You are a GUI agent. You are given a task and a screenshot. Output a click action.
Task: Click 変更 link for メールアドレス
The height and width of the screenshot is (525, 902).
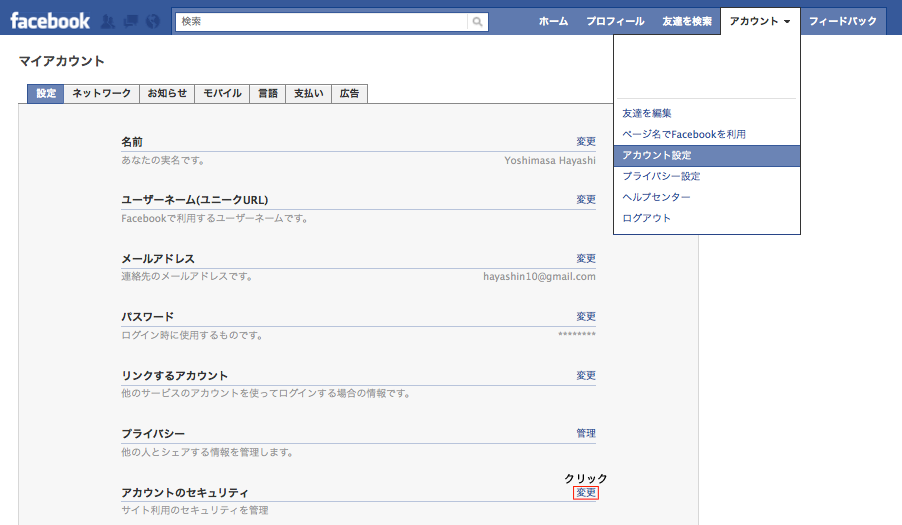pyautogui.click(x=586, y=259)
